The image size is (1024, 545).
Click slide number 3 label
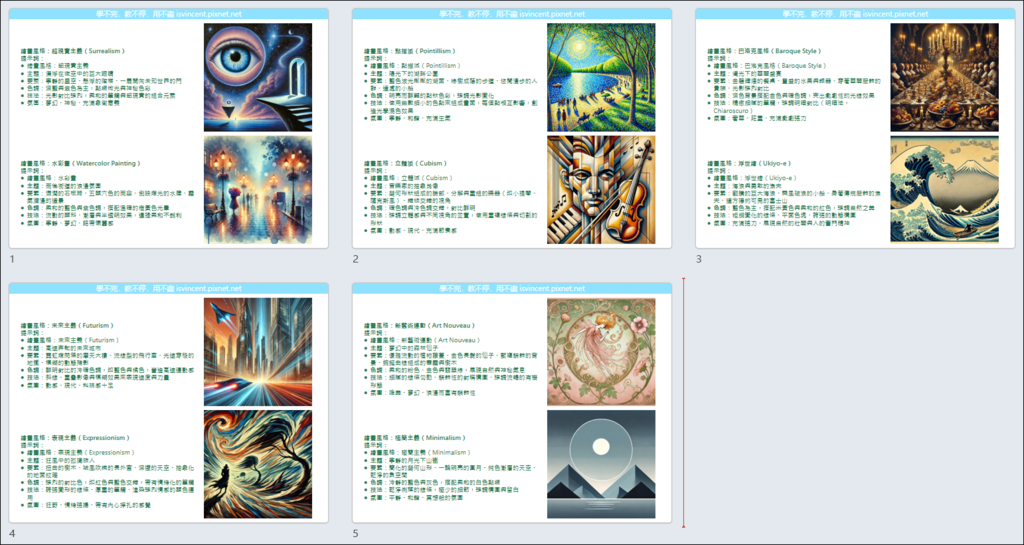click(699, 259)
